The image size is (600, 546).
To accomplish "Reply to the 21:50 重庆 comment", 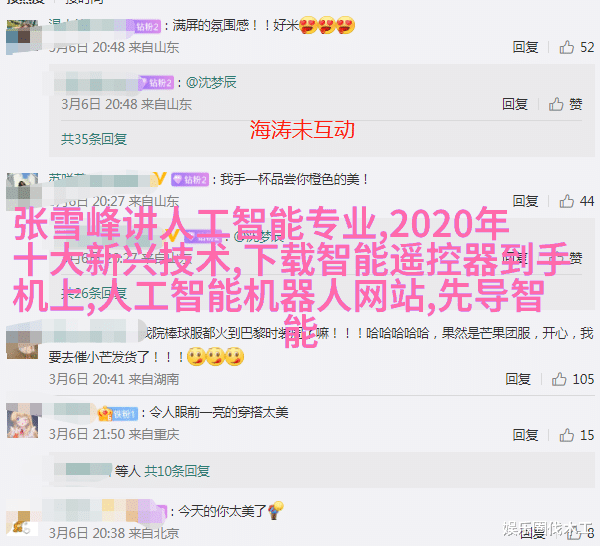I will pyautogui.click(x=525, y=435).
